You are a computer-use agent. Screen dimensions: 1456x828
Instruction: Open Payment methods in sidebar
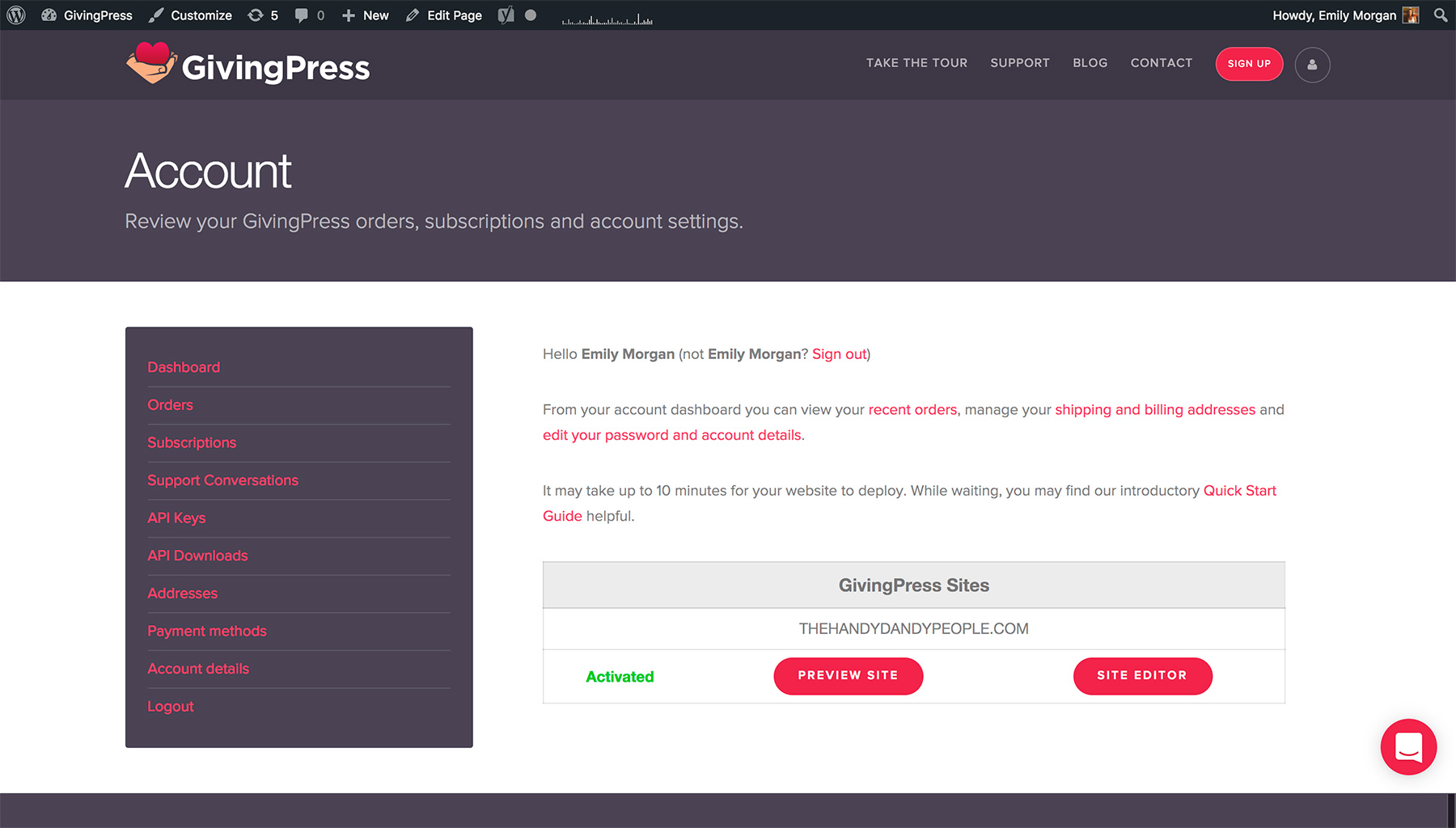(206, 632)
